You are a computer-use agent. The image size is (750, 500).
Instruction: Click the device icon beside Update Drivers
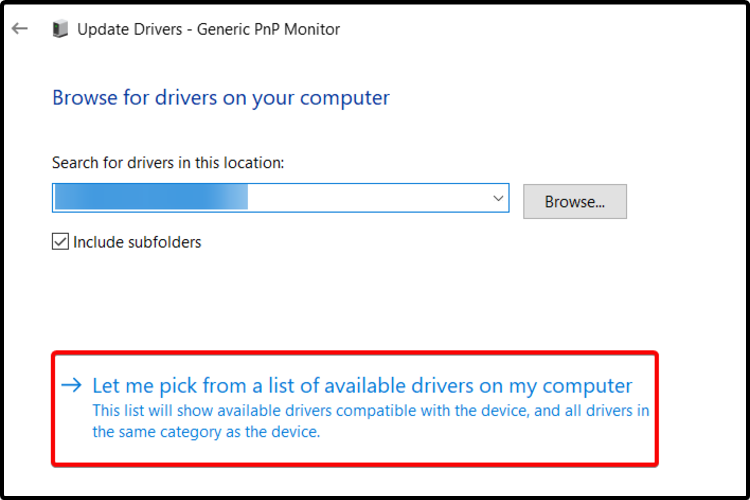pos(59,29)
